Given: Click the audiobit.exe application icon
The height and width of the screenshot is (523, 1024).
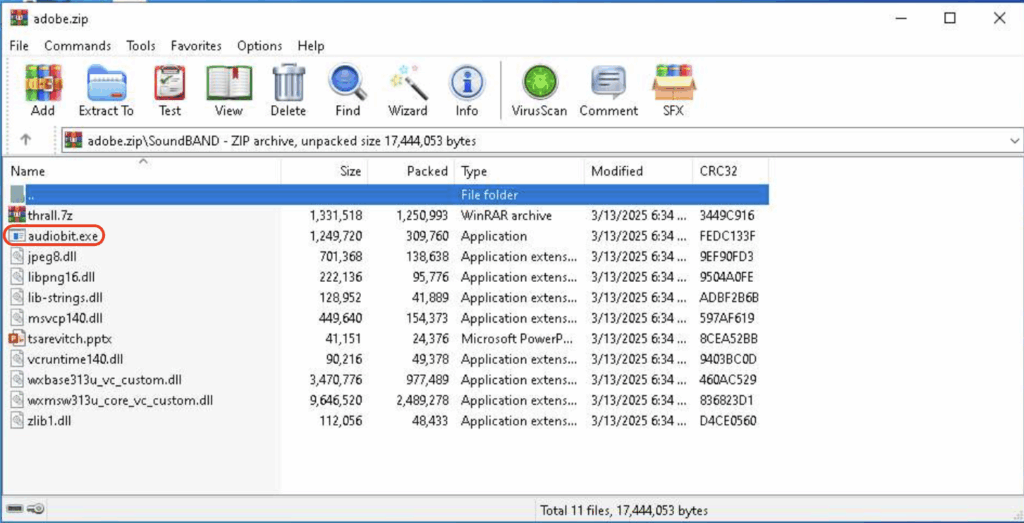Looking at the screenshot, I should click(17, 236).
